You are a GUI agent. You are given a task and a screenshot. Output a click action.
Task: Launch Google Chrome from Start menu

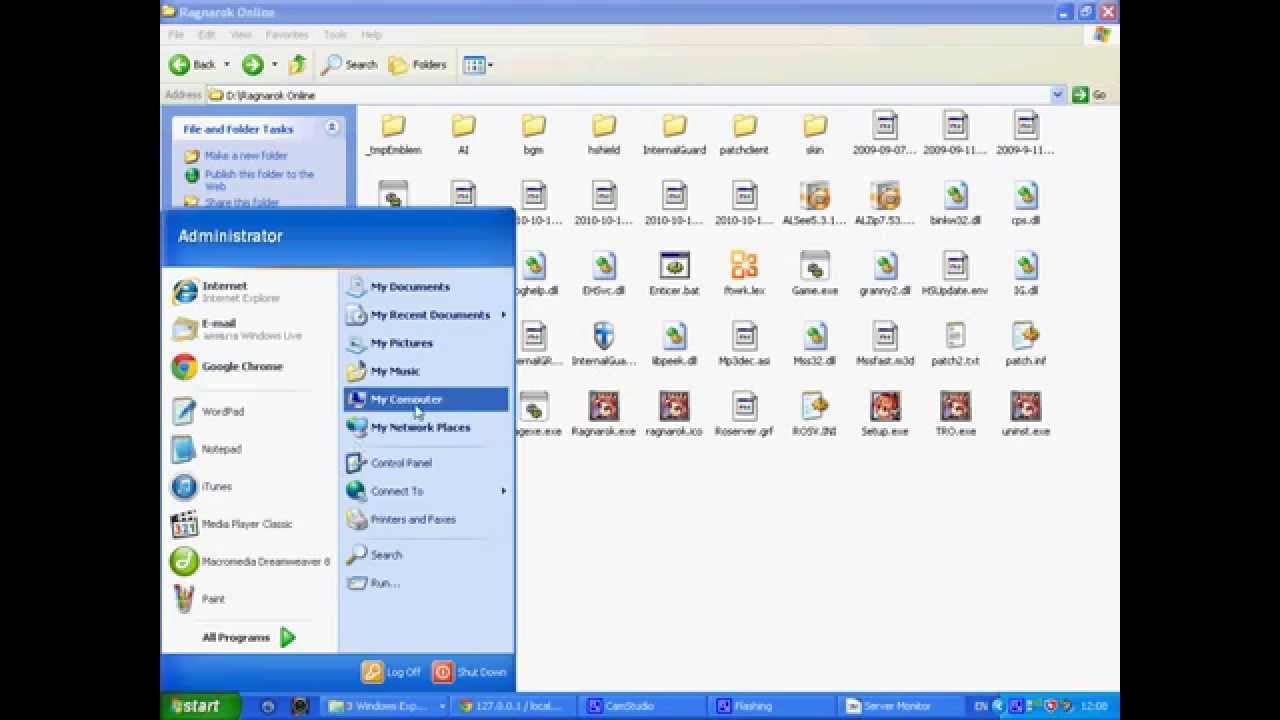click(x=228, y=367)
